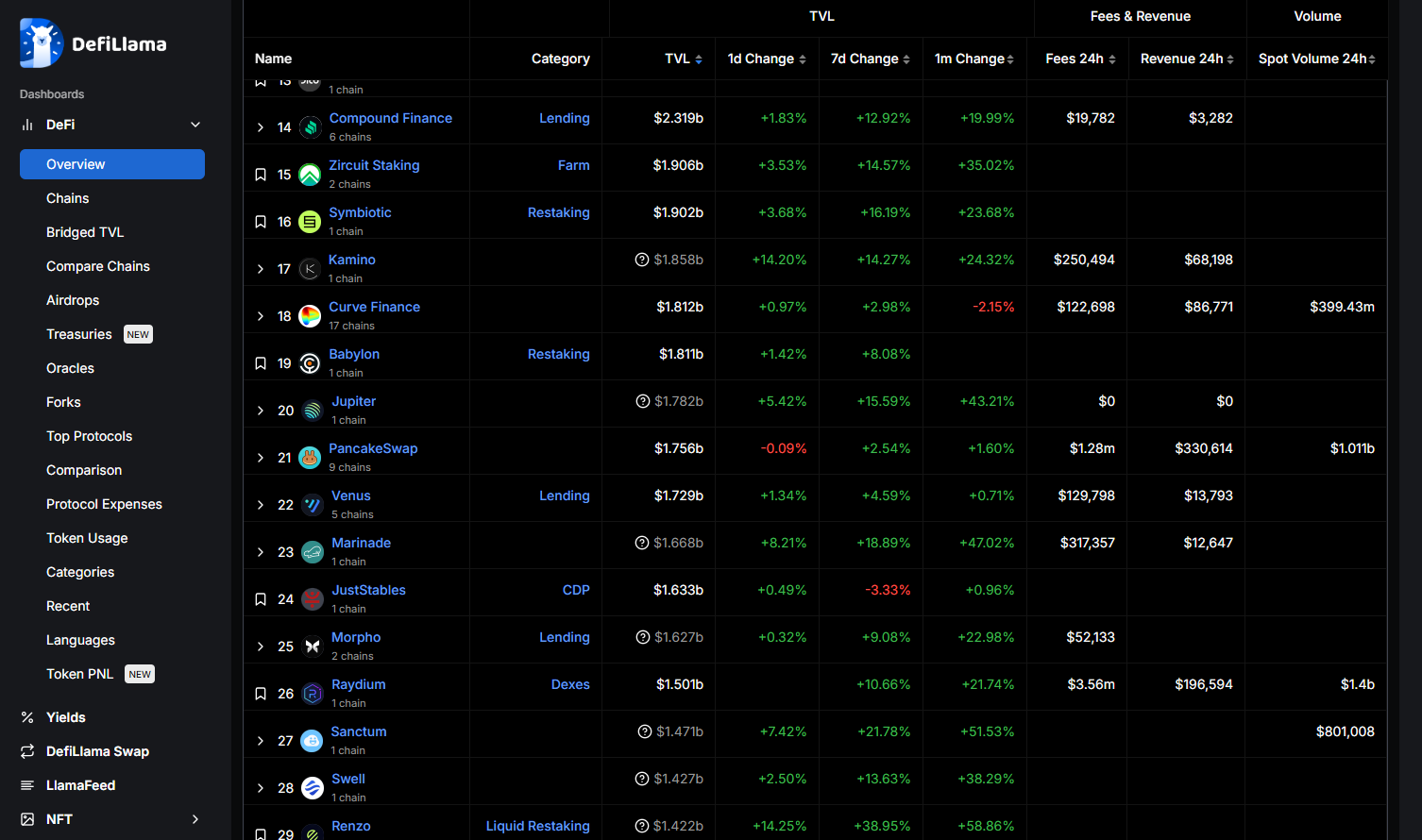Expand the Kamino row
1422x840 pixels.
tap(261, 269)
